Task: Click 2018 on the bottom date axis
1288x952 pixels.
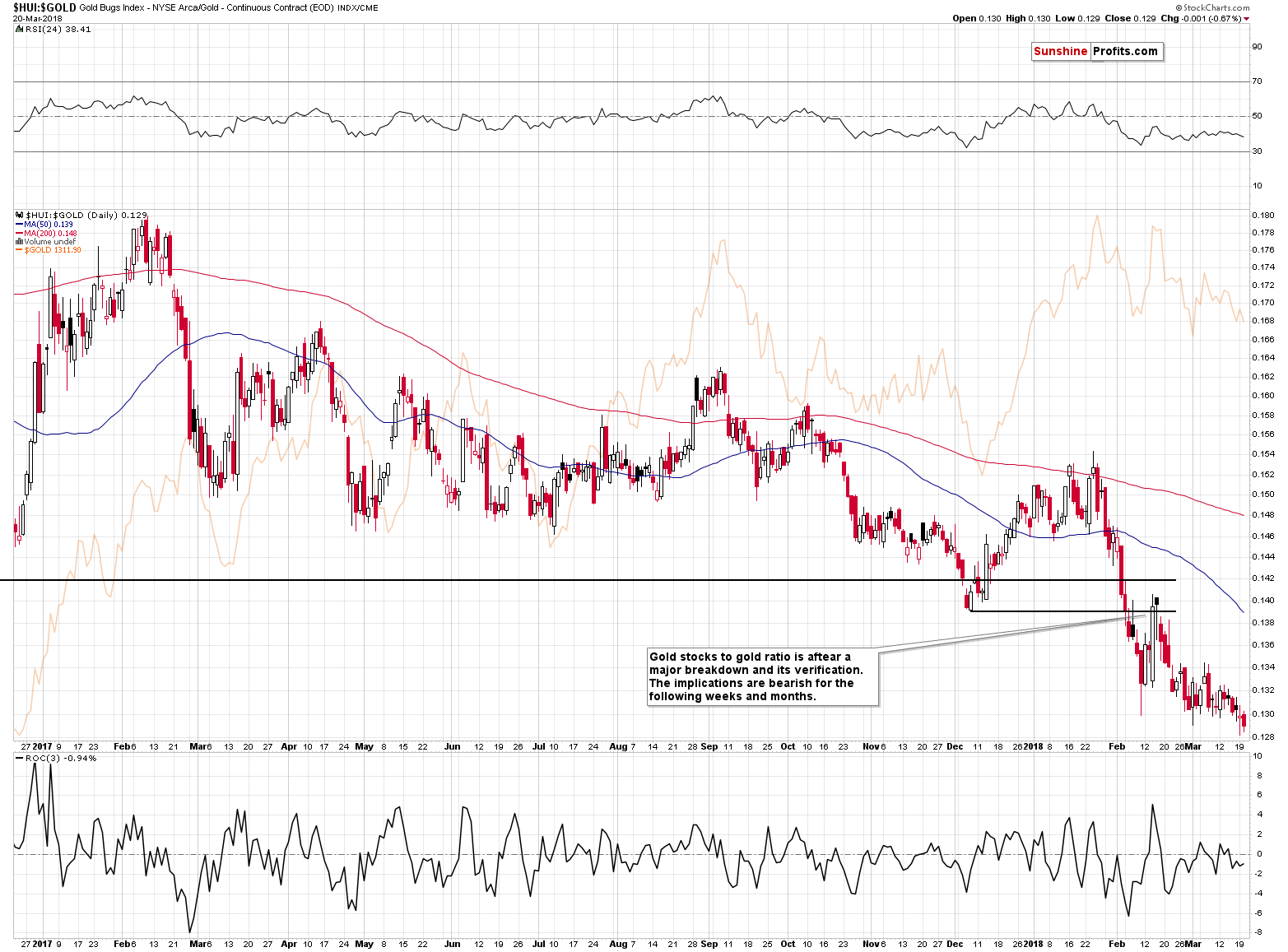Action: coord(1033,944)
